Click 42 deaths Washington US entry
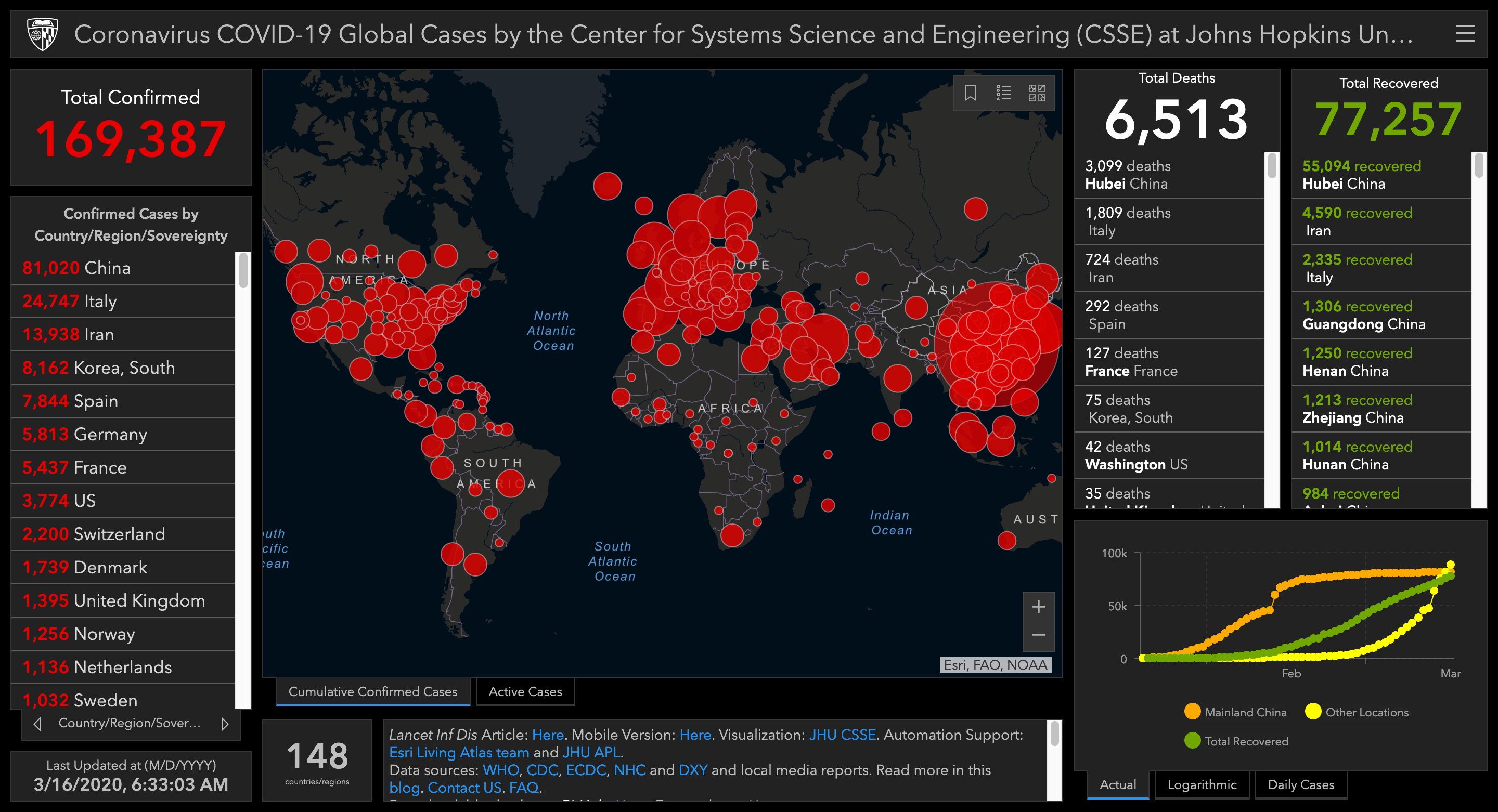This screenshot has width=1498, height=812. [1169, 455]
